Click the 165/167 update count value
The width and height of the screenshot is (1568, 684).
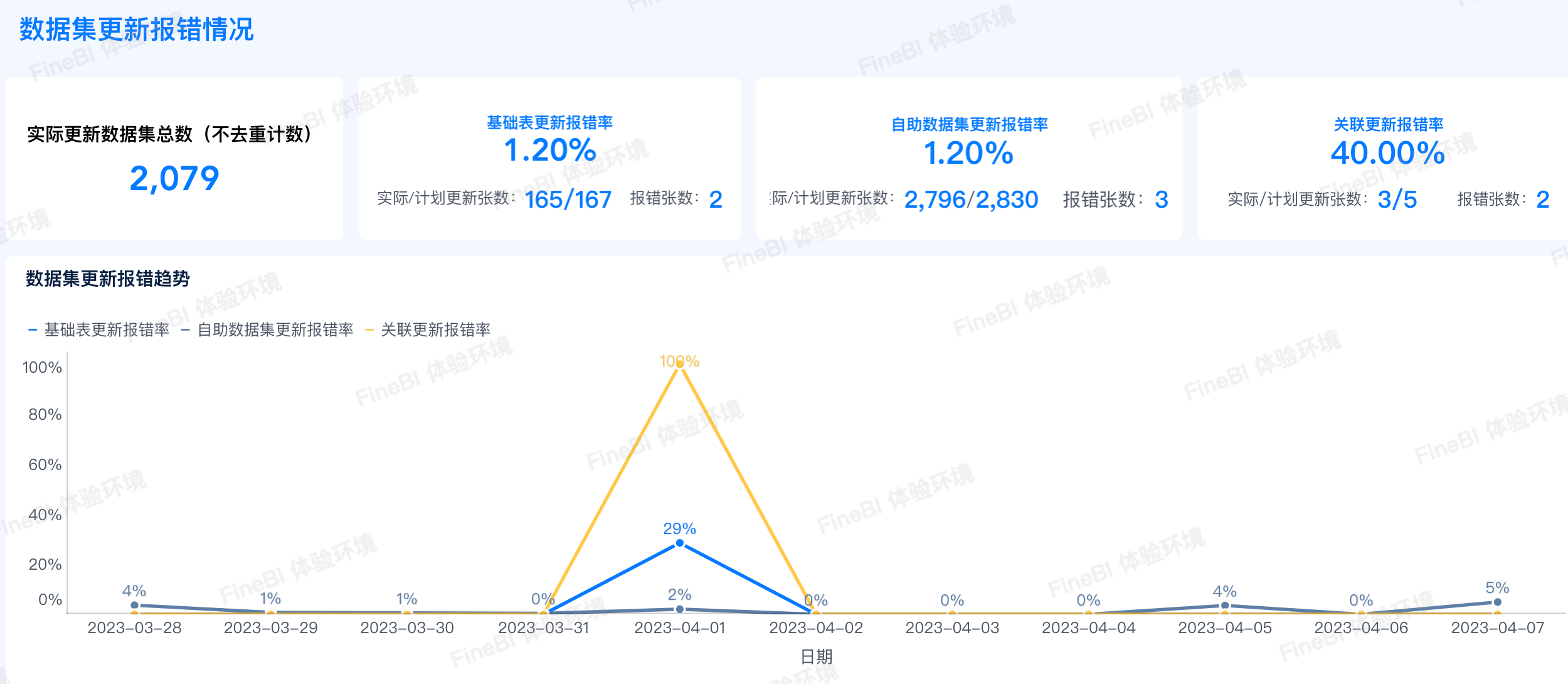(x=568, y=200)
